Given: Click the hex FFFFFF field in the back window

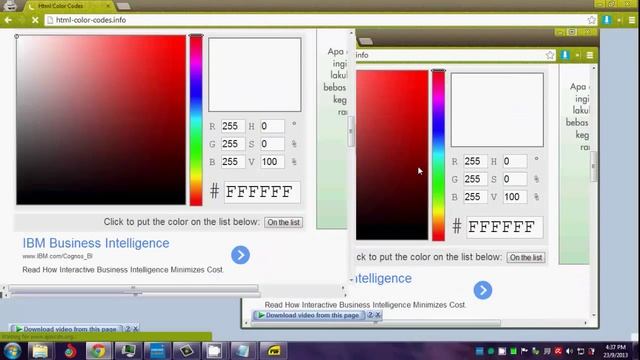Looking at the screenshot, I should click(504, 227).
